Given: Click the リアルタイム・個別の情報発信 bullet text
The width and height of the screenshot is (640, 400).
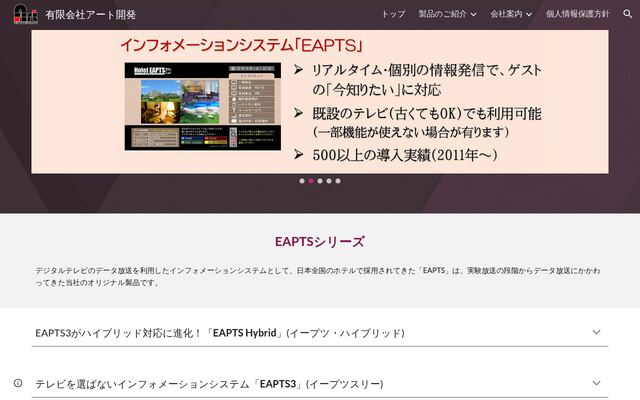Looking at the screenshot, I should coord(427,80).
